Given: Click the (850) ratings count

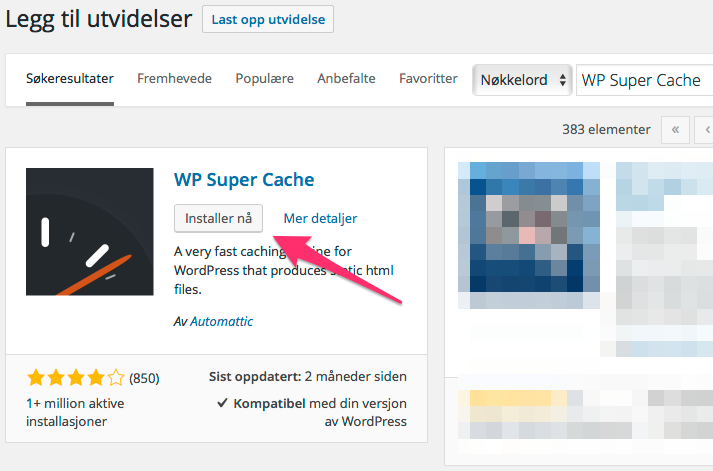Looking at the screenshot, I should coord(144,378).
